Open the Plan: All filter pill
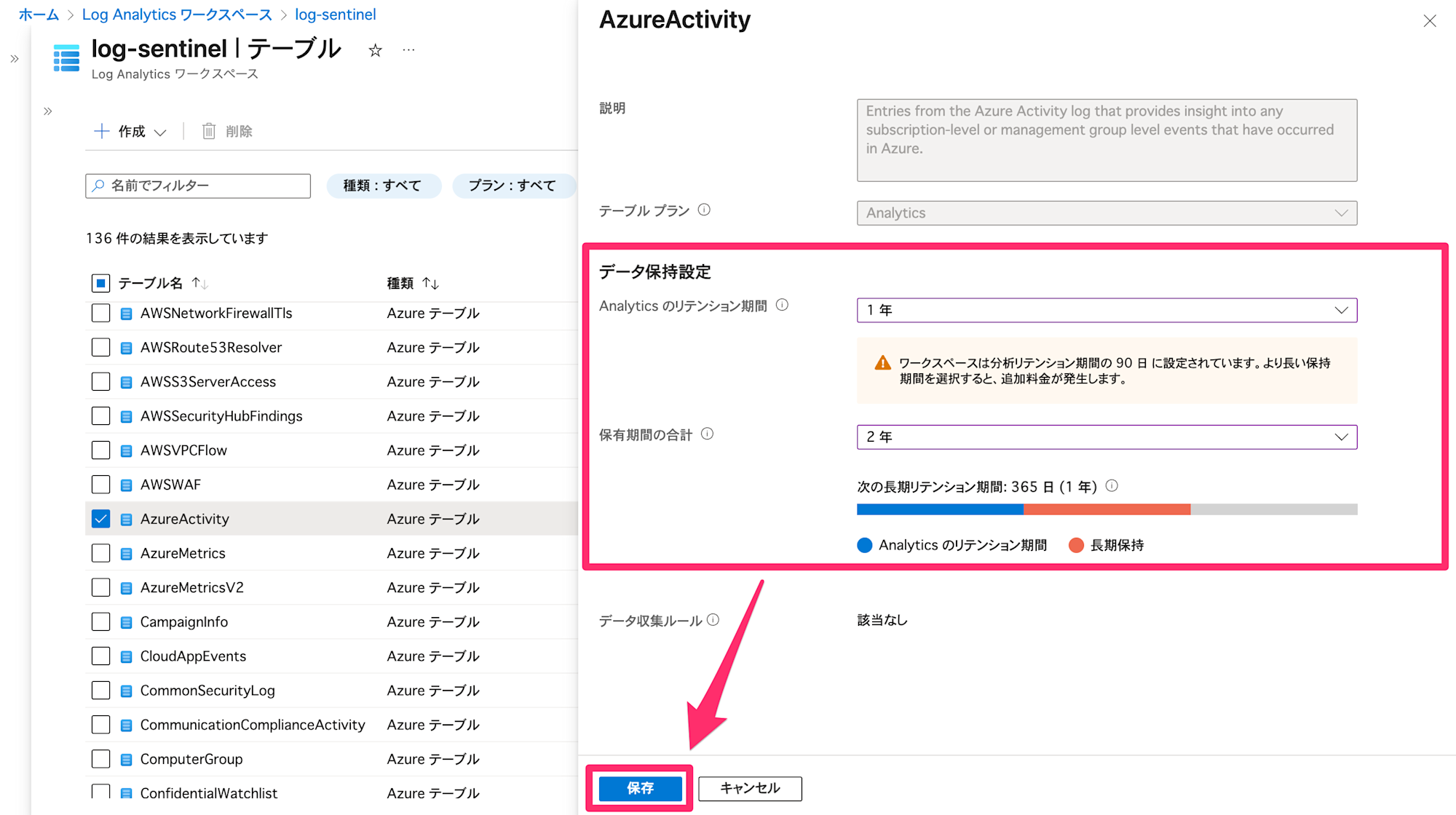 point(513,186)
